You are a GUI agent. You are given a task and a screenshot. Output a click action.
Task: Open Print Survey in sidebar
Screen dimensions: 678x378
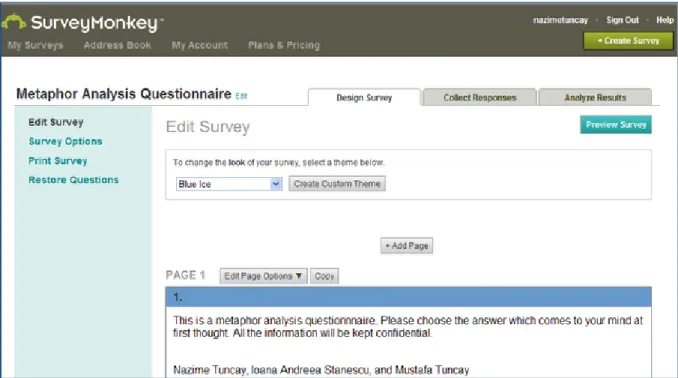(x=58, y=161)
